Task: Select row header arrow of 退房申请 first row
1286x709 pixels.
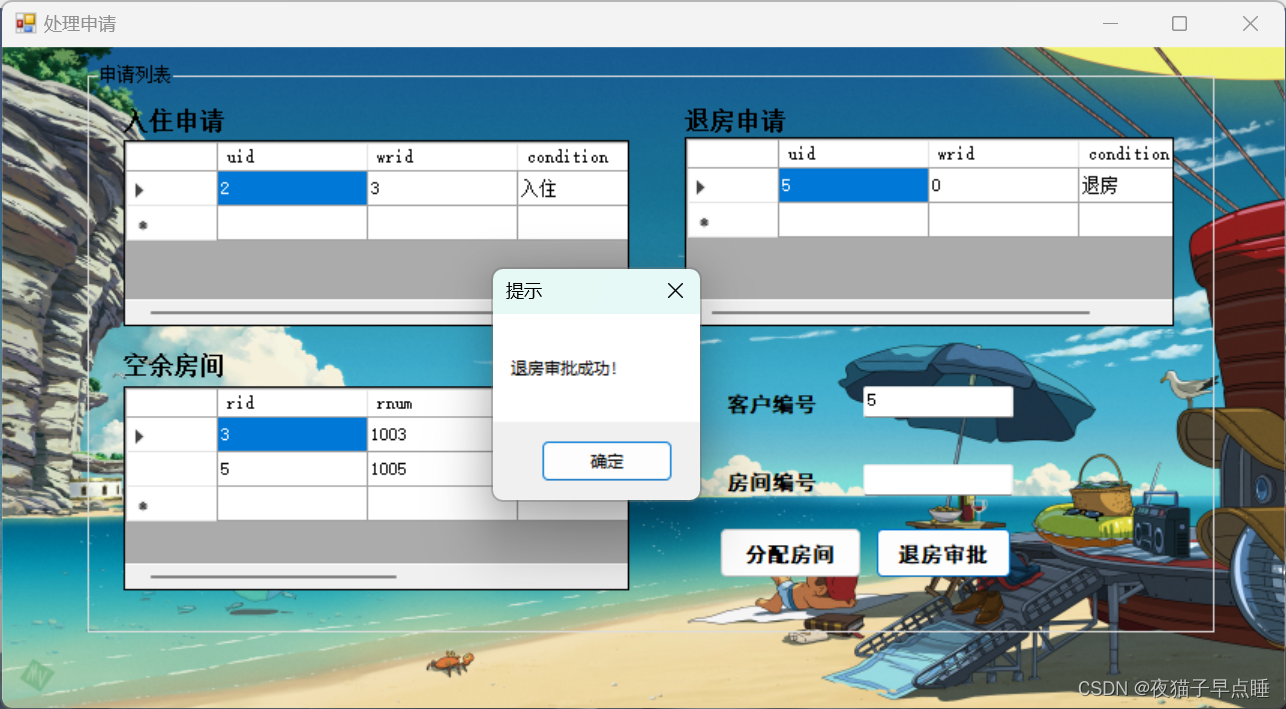Action: (x=732, y=186)
